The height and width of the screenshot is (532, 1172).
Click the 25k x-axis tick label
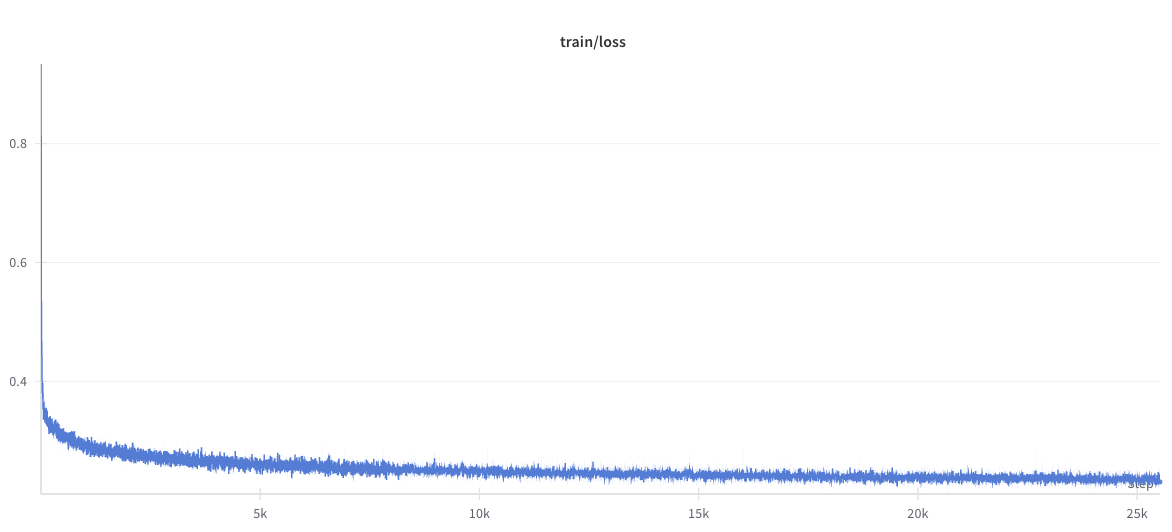click(1137, 514)
